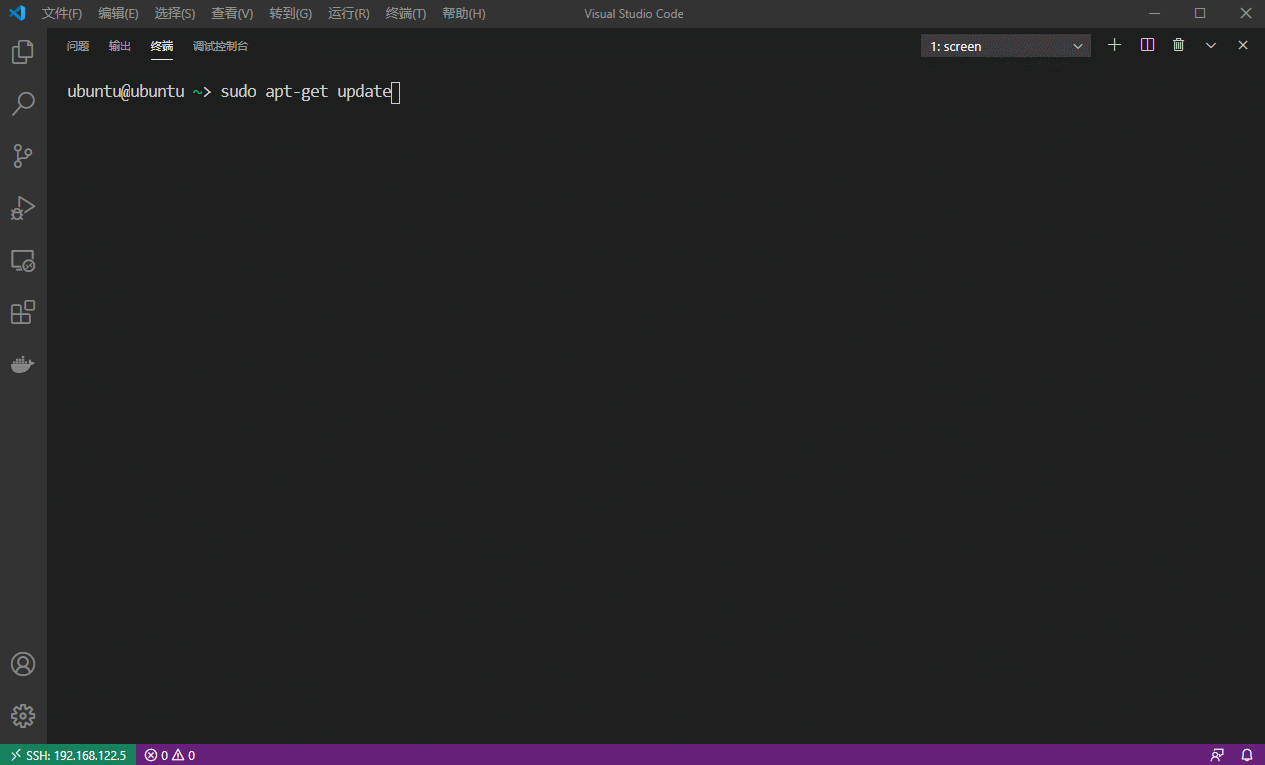This screenshot has width=1265, height=765.
Task: Click the 'ubuntu@ubuntu' prompt text
Action: click(x=126, y=91)
